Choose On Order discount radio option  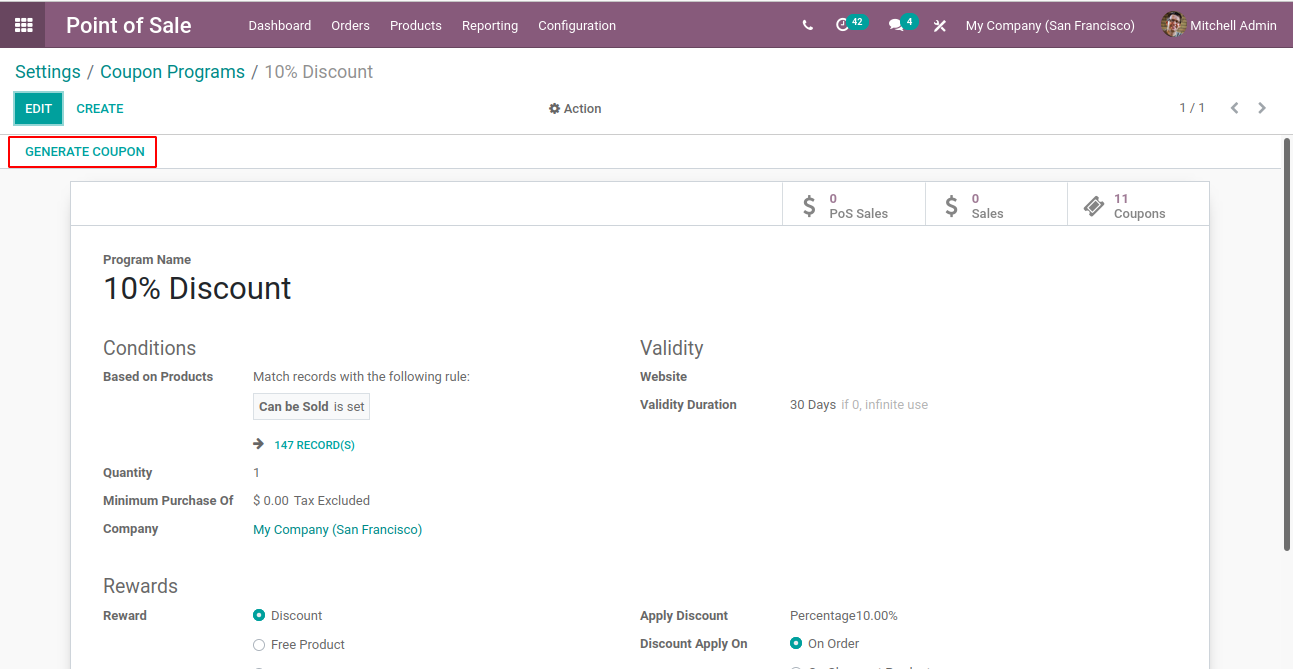796,644
